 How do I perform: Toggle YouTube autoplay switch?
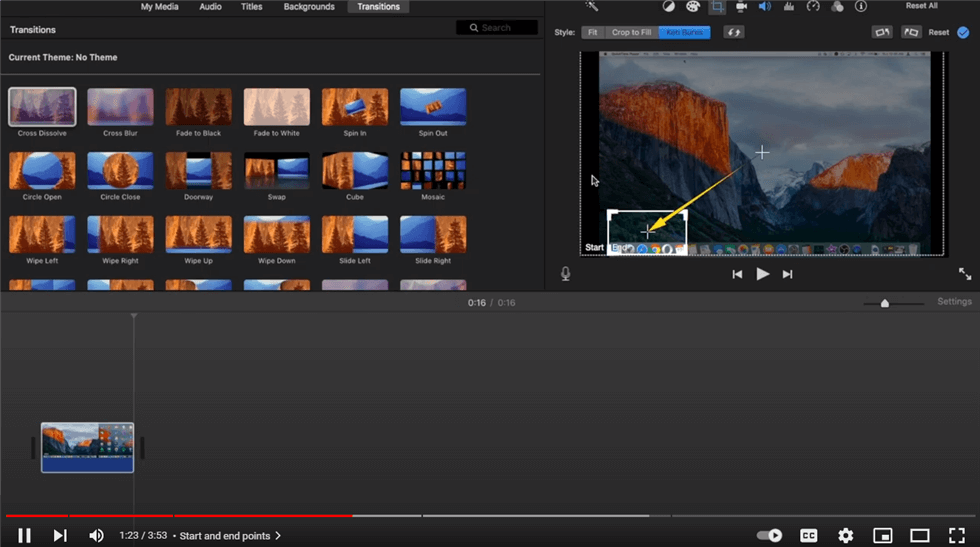click(769, 536)
